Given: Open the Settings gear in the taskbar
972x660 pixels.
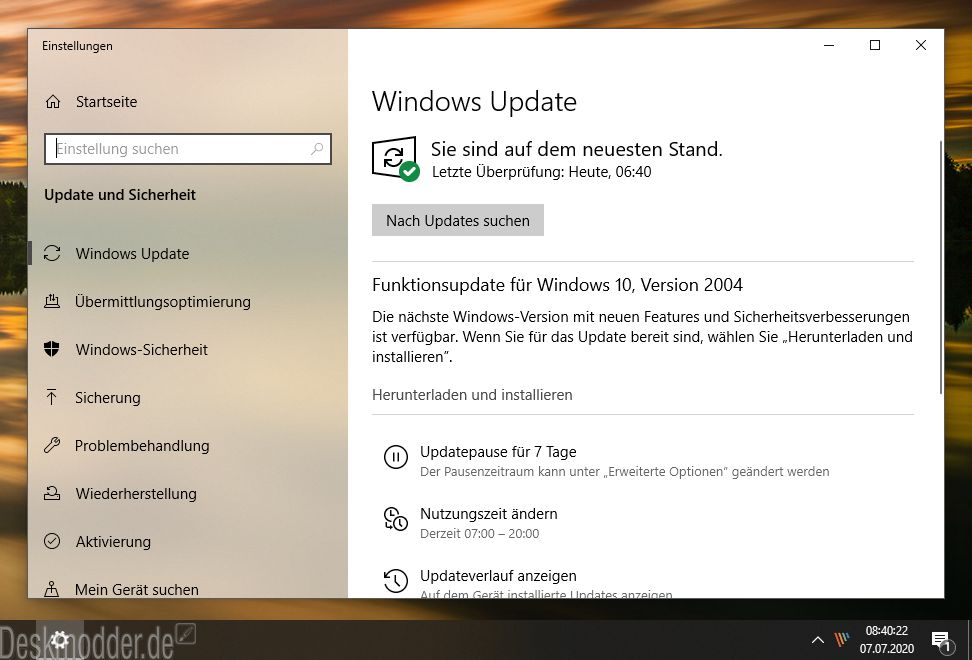Looking at the screenshot, I should coord(60,640).
